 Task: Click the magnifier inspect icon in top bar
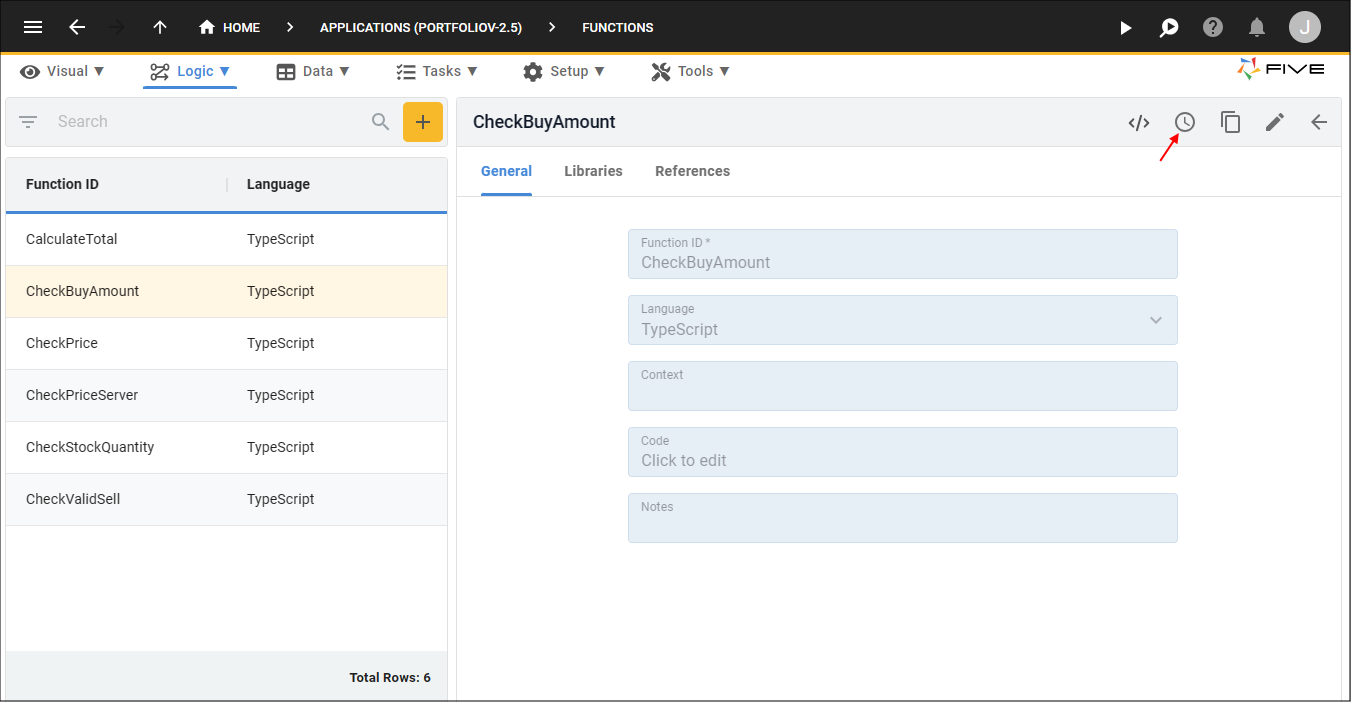[x=1169, y=28]
